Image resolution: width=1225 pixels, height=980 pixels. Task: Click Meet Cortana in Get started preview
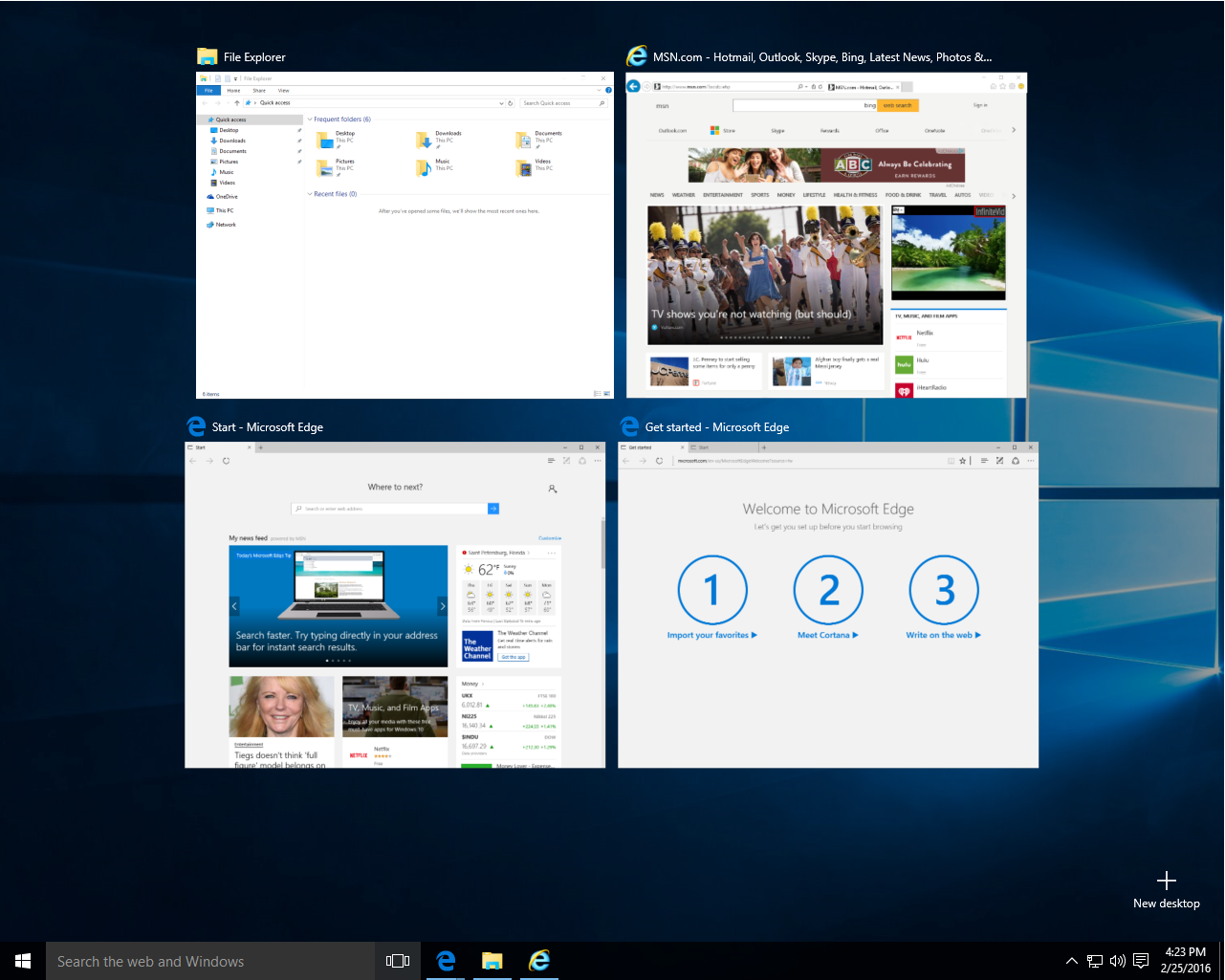(x=828, y=635)
